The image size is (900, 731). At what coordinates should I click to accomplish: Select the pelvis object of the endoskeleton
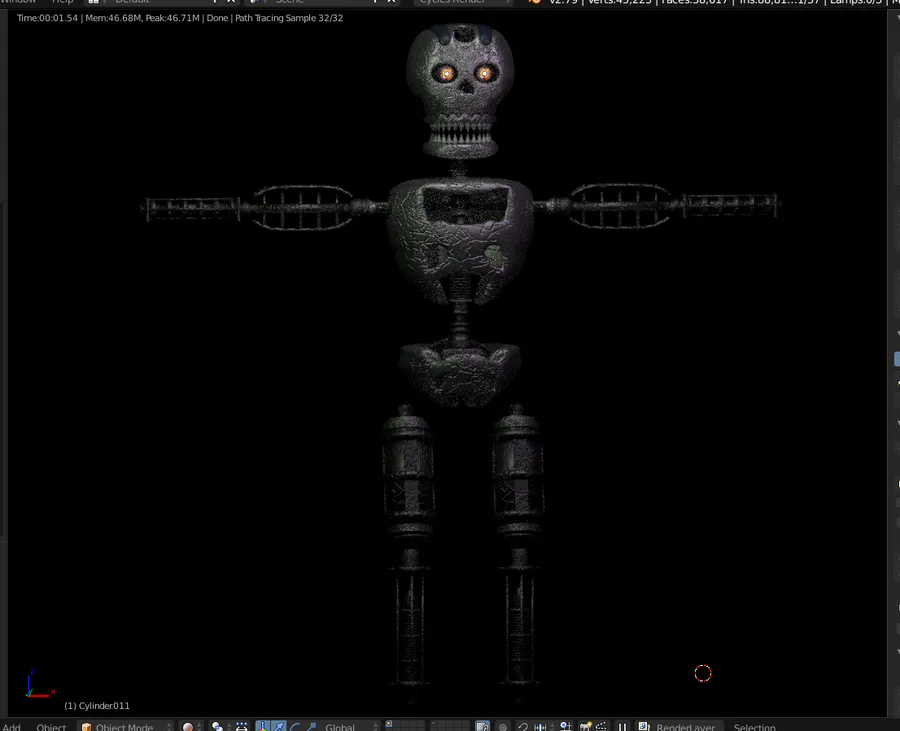[x=460, y=373]
